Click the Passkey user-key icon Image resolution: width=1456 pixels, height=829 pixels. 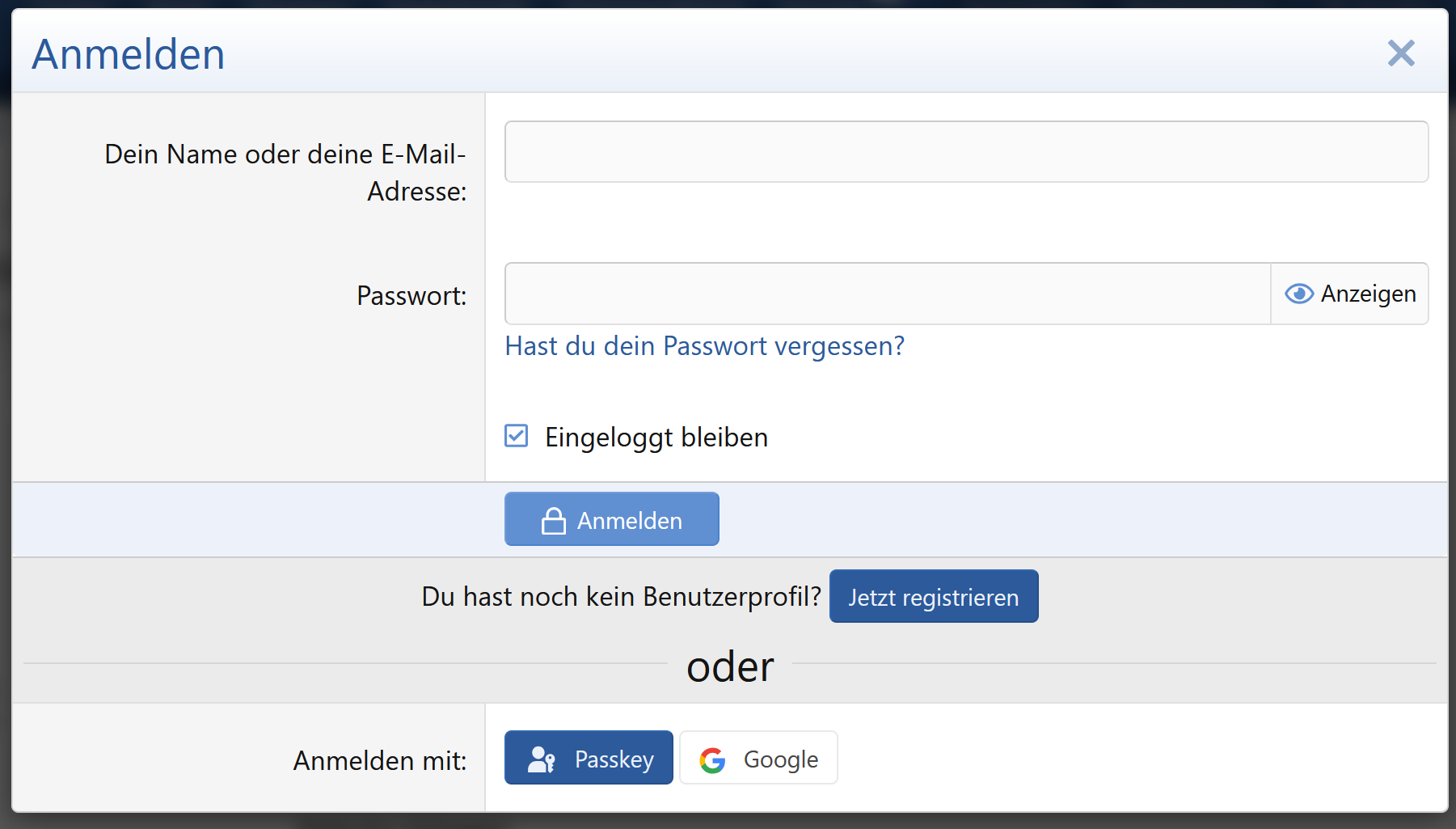click(541, 759)
